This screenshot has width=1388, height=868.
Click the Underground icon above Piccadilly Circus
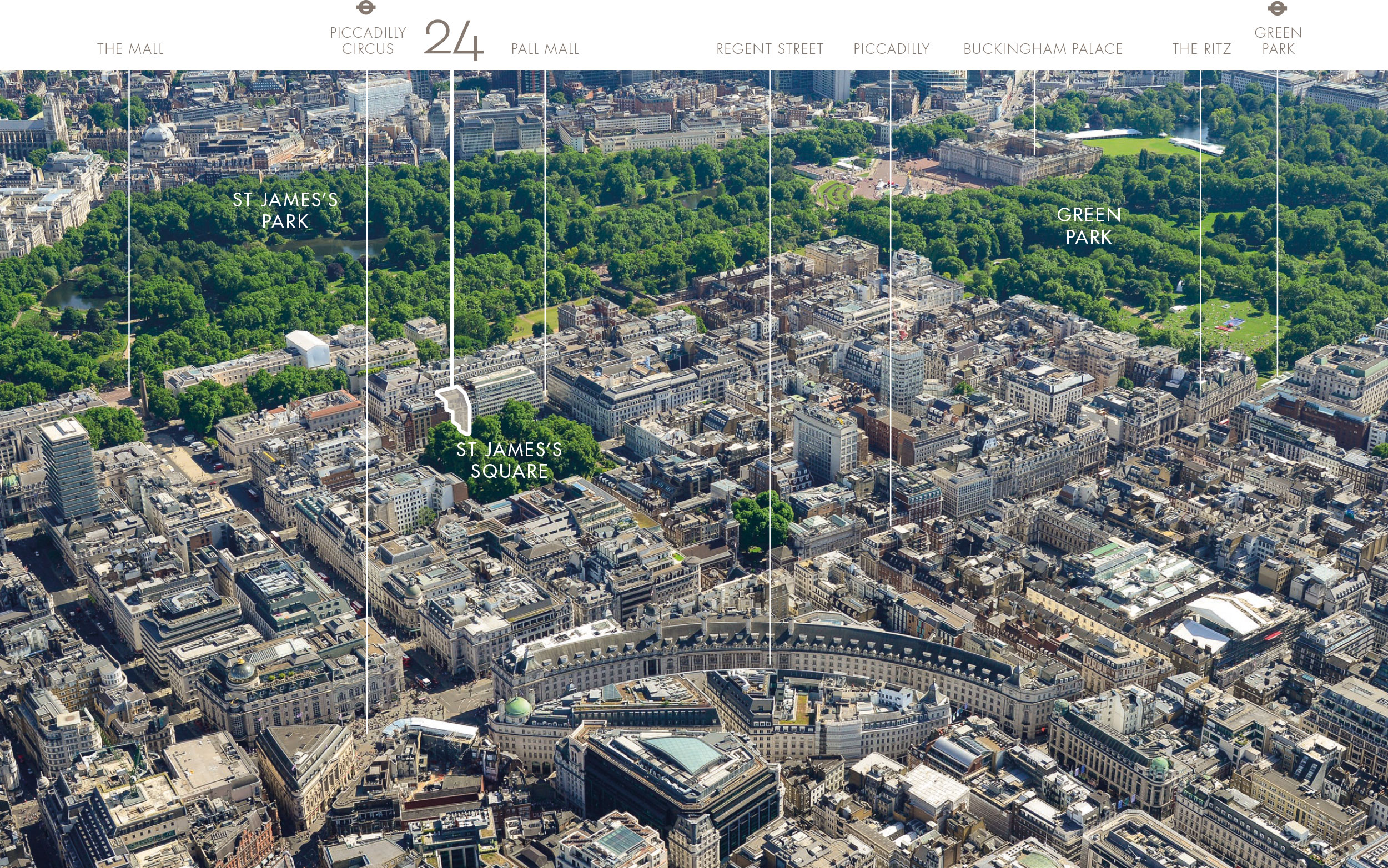(366, 7)
